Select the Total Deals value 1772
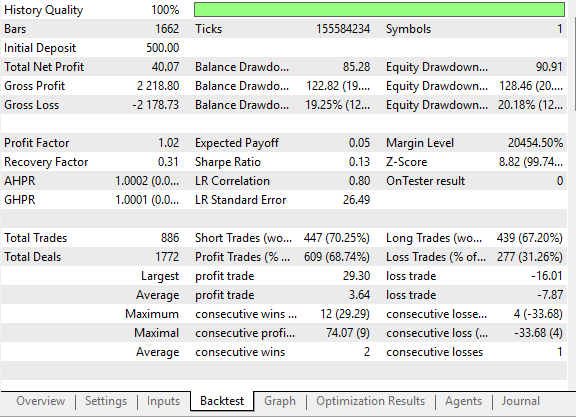The width and height of the screenshot is (576, 417). click(167, 257)
